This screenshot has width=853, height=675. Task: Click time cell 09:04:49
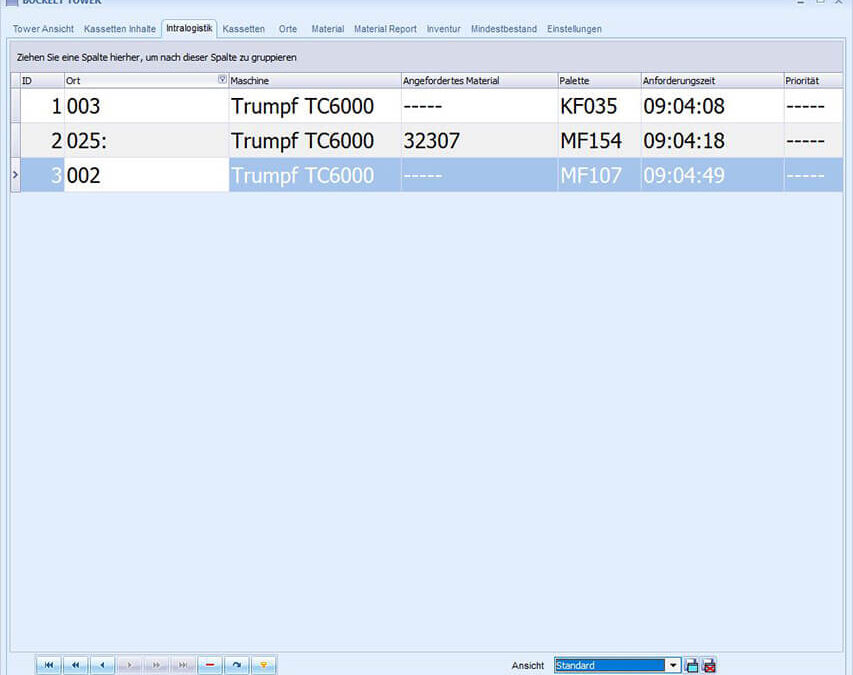tap(713, 175)
